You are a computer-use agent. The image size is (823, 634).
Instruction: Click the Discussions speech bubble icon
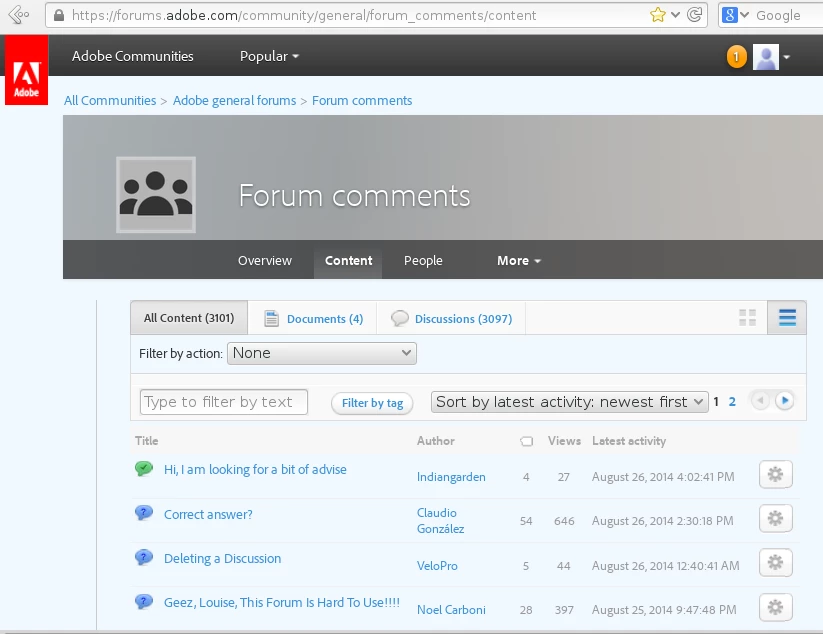pos(399,318)
